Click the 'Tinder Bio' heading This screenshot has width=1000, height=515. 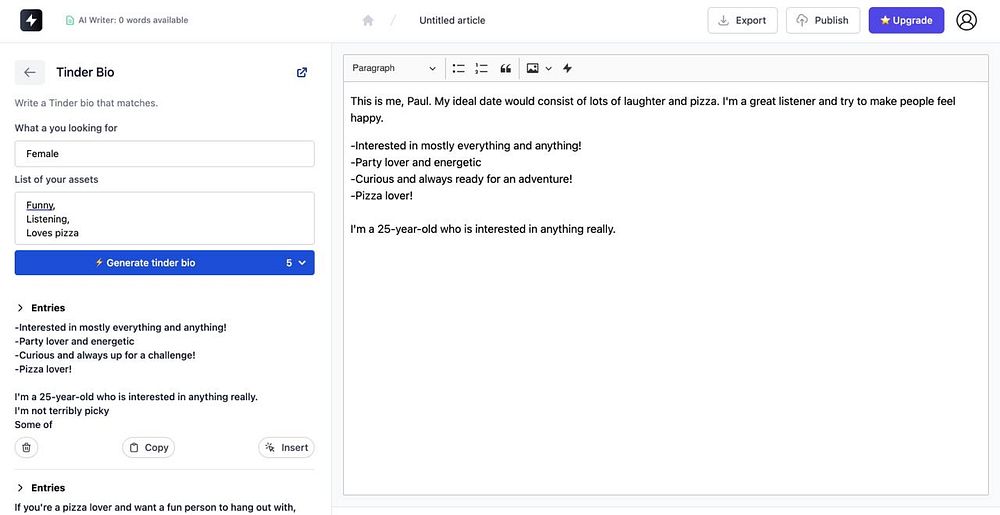(85, 73)
